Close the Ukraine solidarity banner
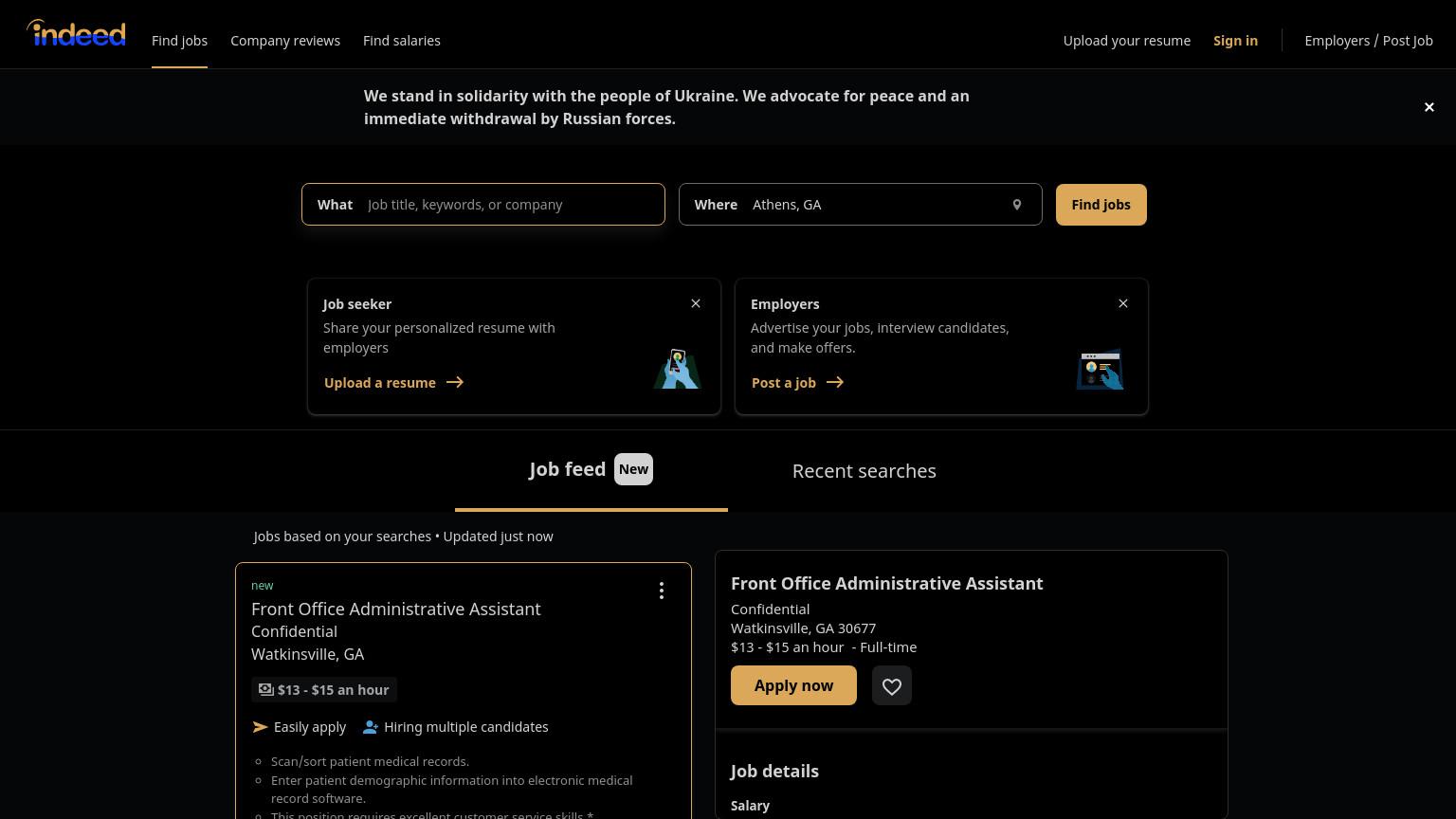Image resolution: width=1456 pixels, height=819 pixels. tap(1429, 107)
